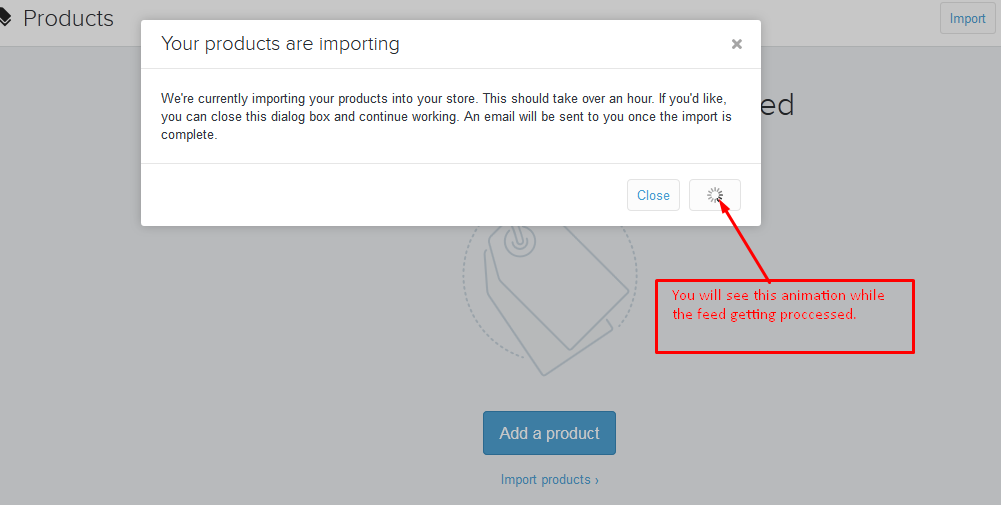Click the partially hidden heading ending in 'ed'
This screenshot has width=1001, height=505.
(x=778, y=105)
